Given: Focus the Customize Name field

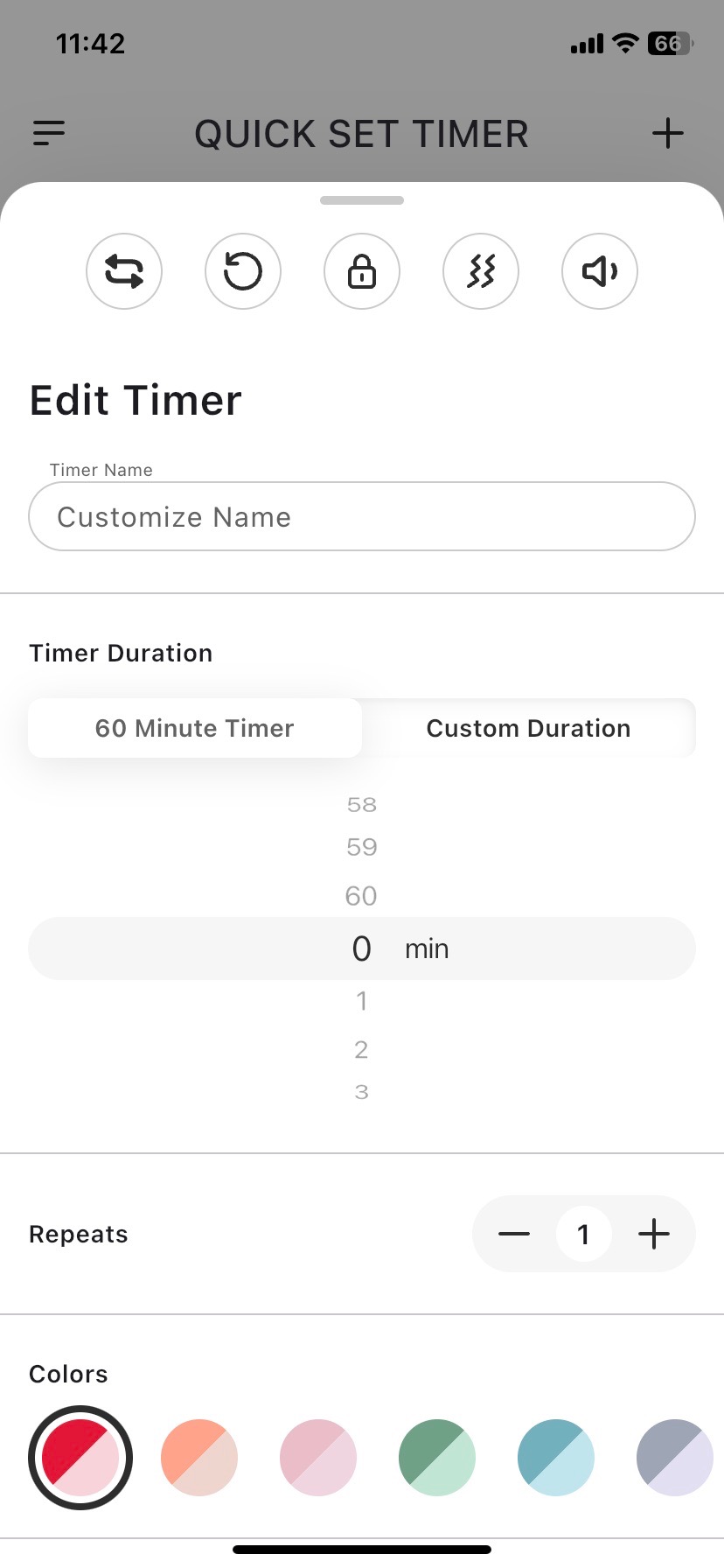Looking at the screenshot, I should click(362, 516).
